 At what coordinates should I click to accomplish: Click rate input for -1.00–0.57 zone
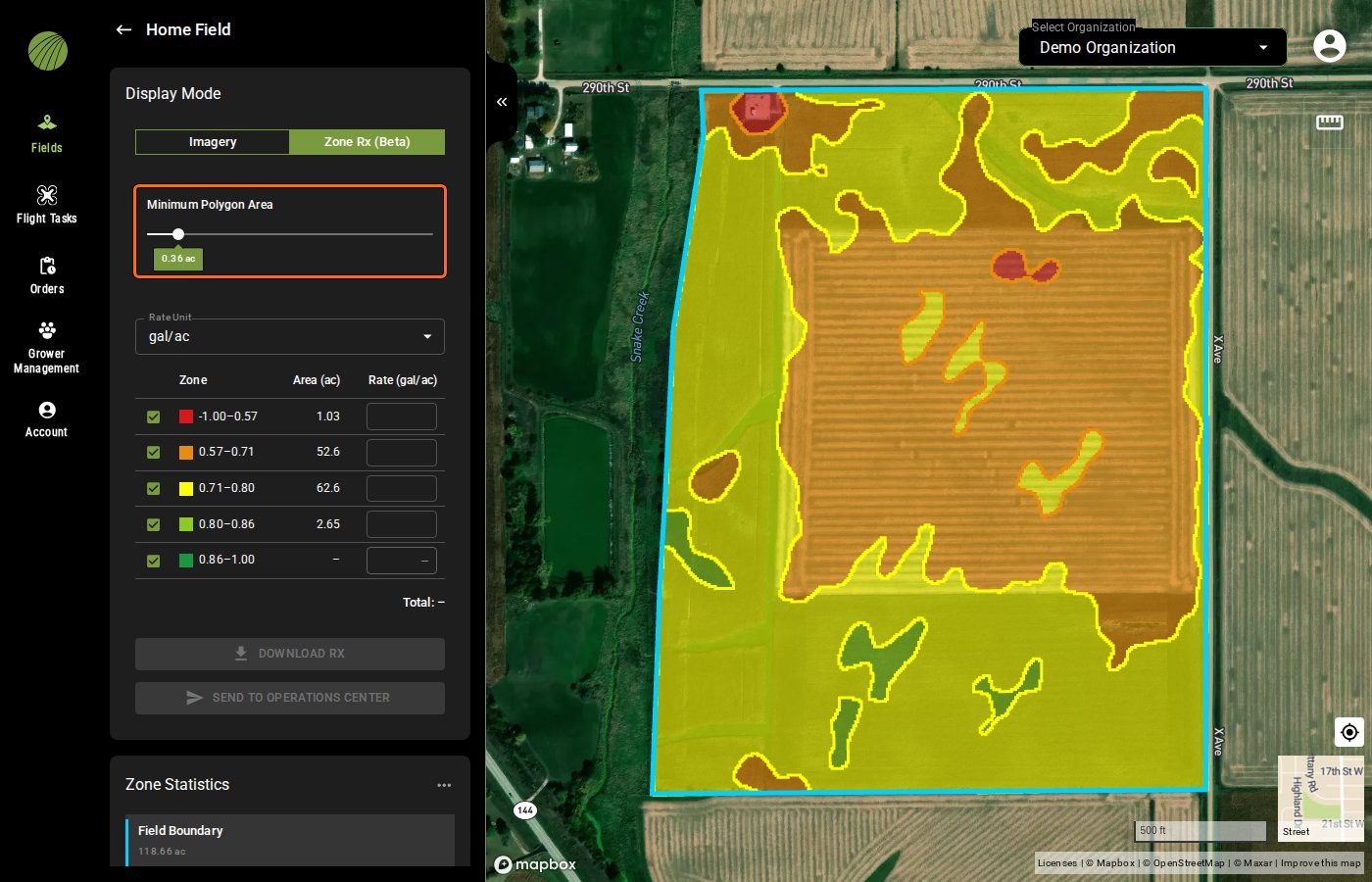[x=402, y=416]
